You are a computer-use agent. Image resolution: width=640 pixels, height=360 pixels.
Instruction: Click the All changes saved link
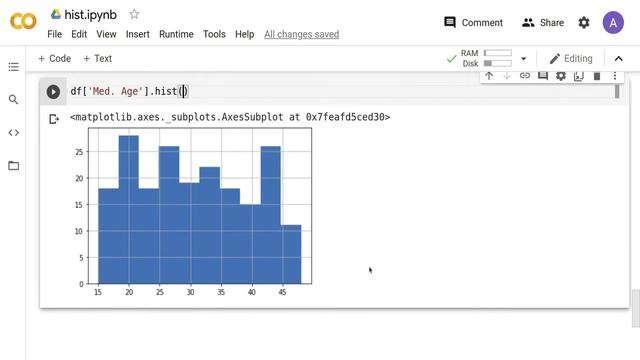coord(302,34)
